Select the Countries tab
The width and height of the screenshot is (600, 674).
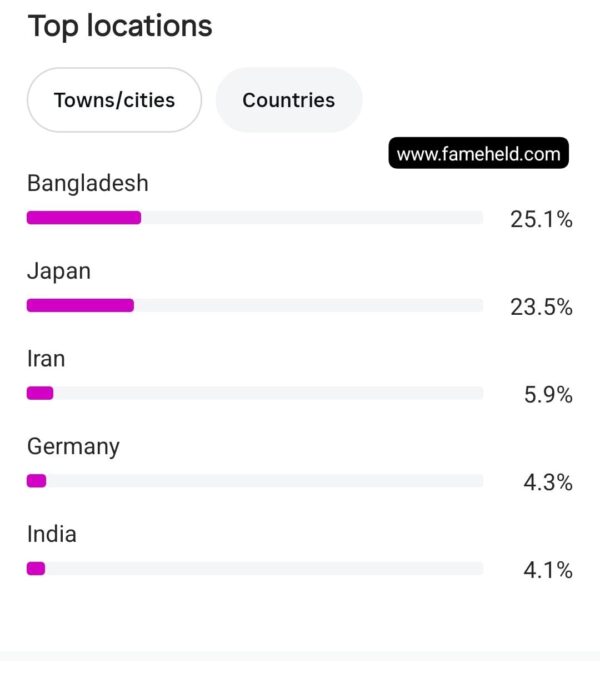289,100
